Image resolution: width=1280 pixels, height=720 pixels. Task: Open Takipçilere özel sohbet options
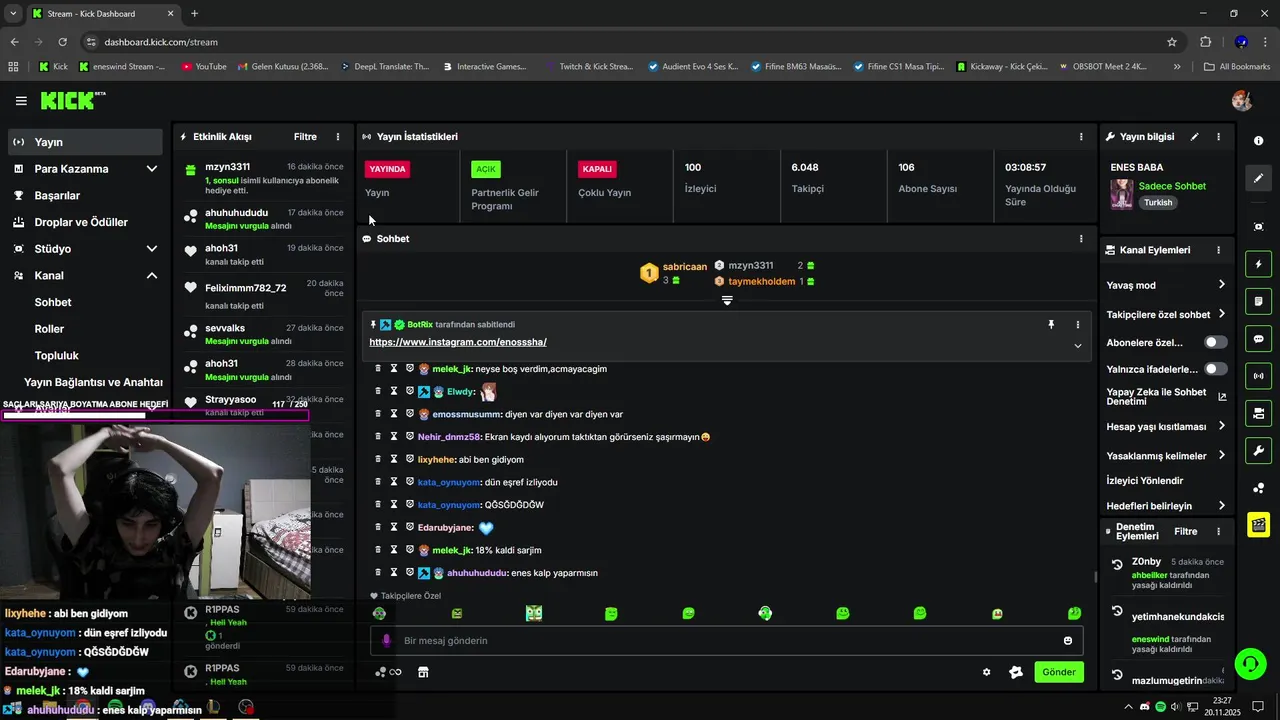[1166, 314]
